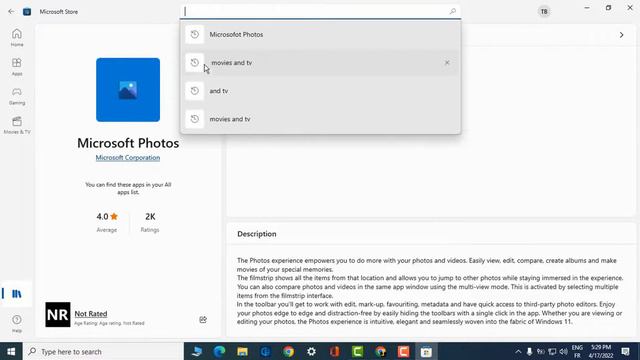The height and width of the screenshot is (360, 640).
Task: Remove highlighted 'movies and tv' history entry
Action: 447,63
